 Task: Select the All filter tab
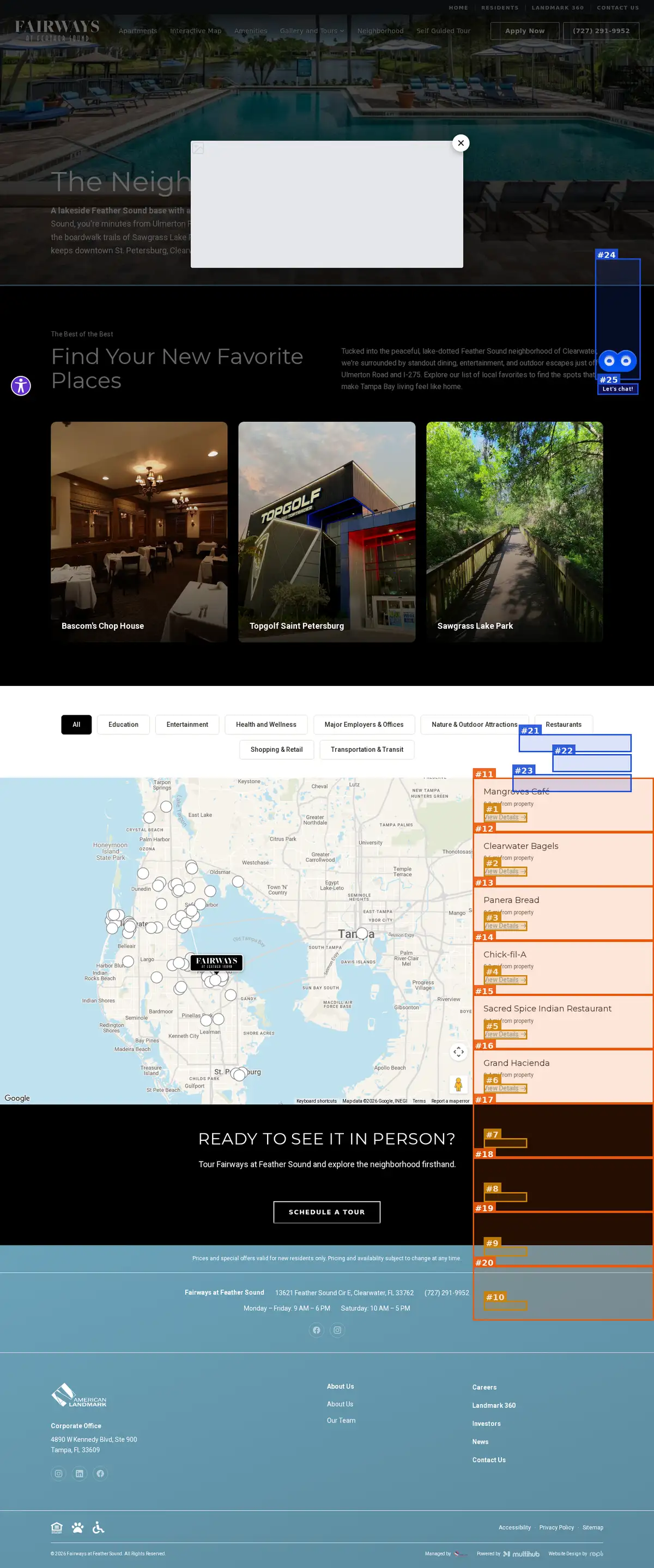76,725
